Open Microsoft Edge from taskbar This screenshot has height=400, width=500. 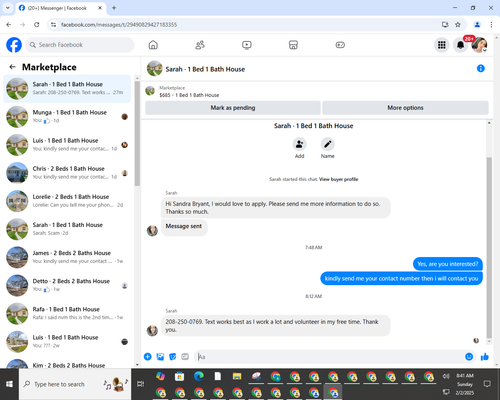click(x=199, y=376)
